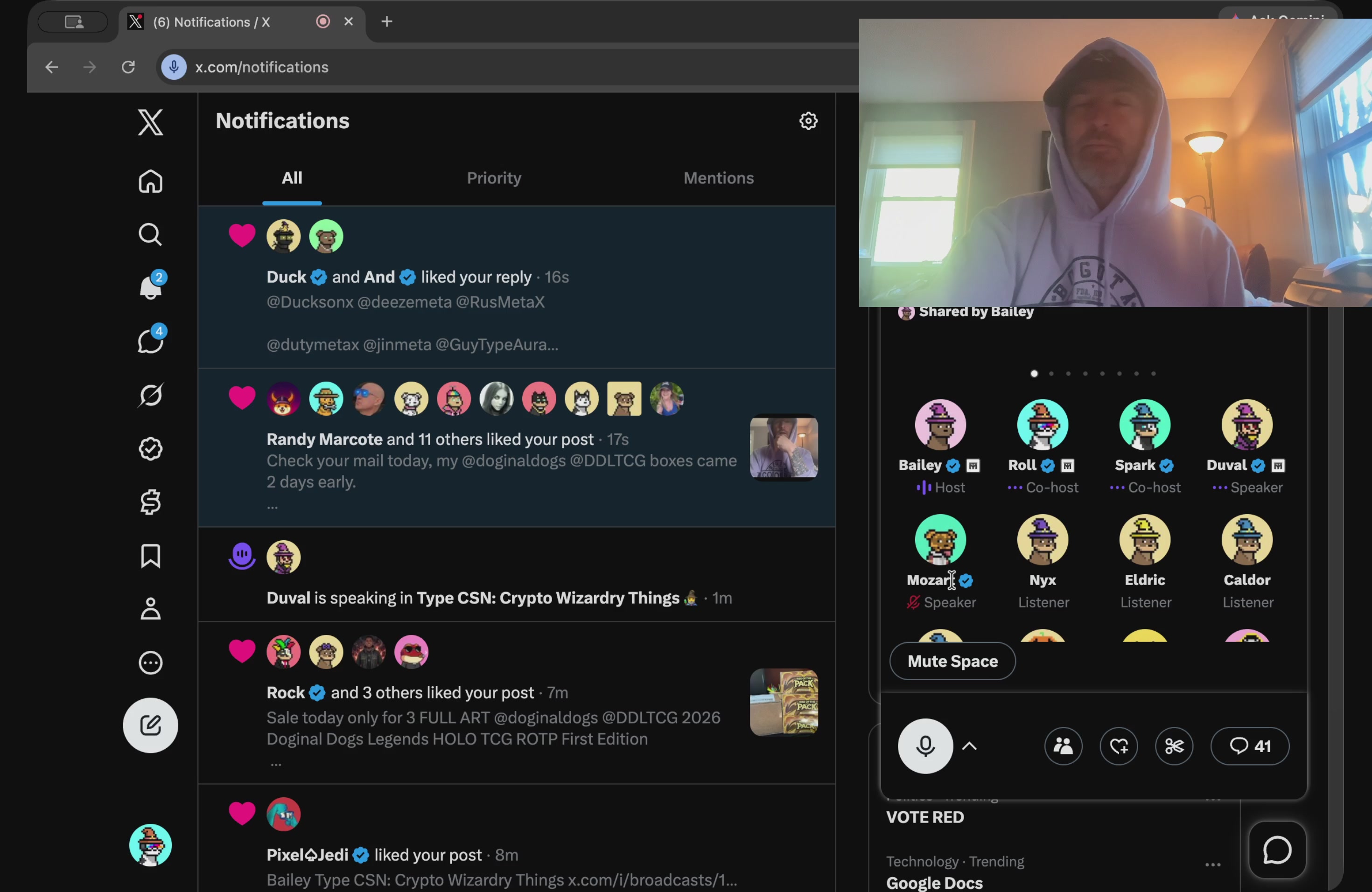Open Duck's profile name in notification
Viewport: 1372px width, 892px height.
286,277
